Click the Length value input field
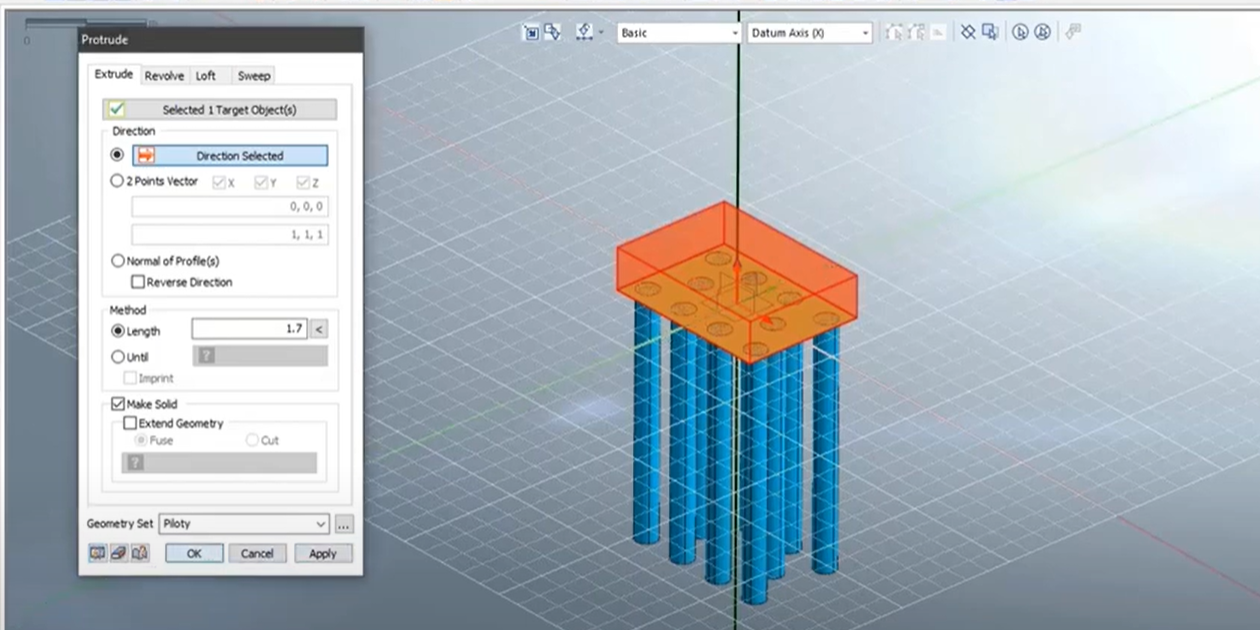The height and width of the screenshot is (630, 1260). 248,329
